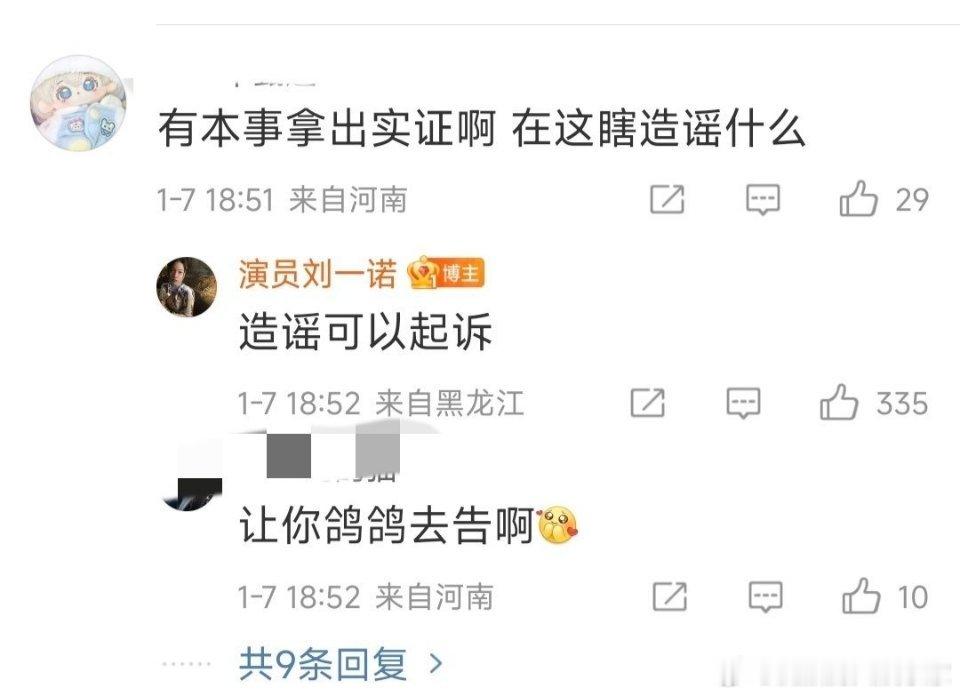Like the comment with 29 likes
The height and width of the screenshot is (696, 960).
858,199
